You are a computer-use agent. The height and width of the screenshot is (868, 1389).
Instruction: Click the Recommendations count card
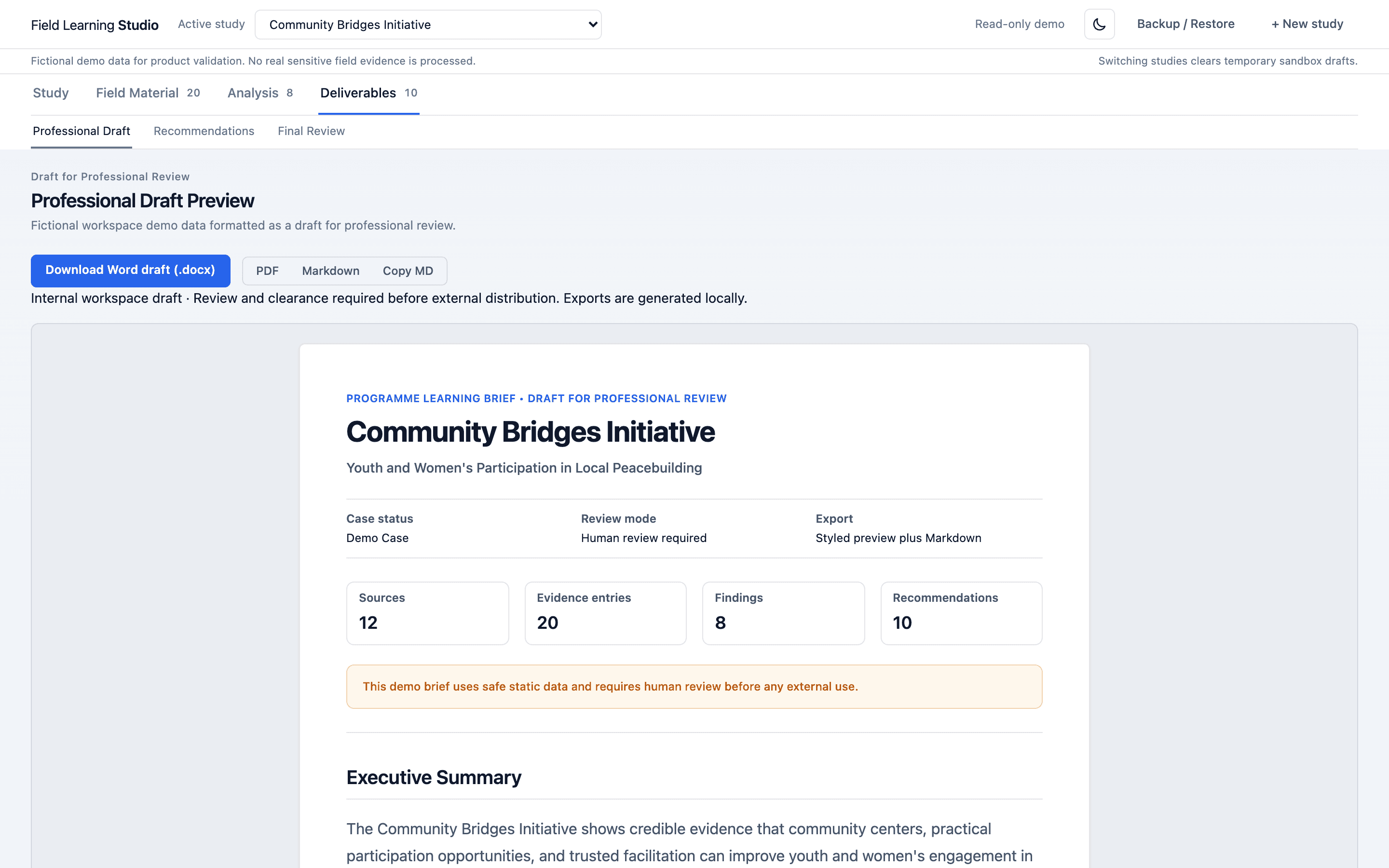(x=961, y=613)
